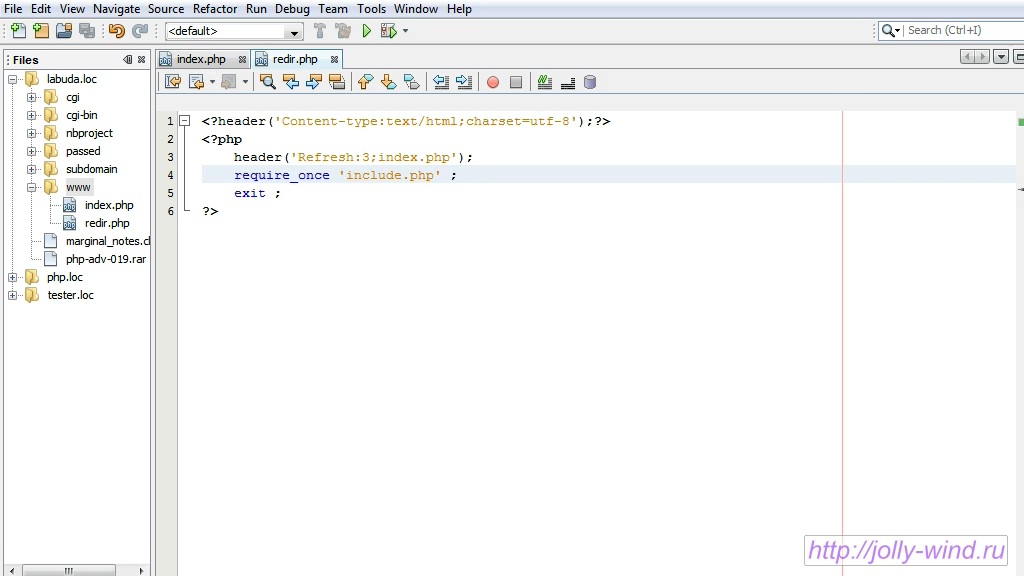
Task: Expand the nbproject folder
Action: coord(31,133)
